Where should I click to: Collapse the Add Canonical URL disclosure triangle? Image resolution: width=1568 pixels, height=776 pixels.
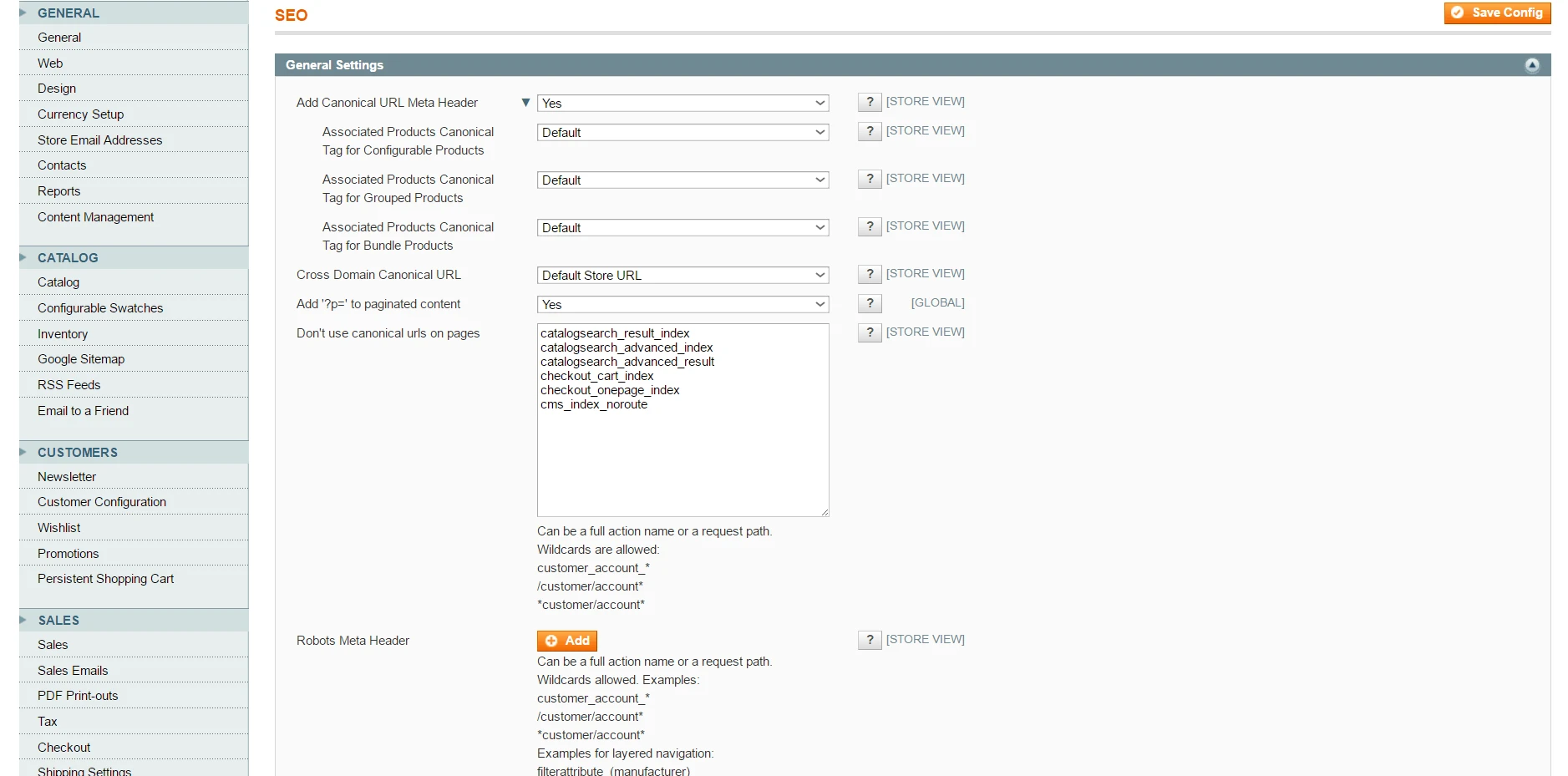[x=525, y=102]
